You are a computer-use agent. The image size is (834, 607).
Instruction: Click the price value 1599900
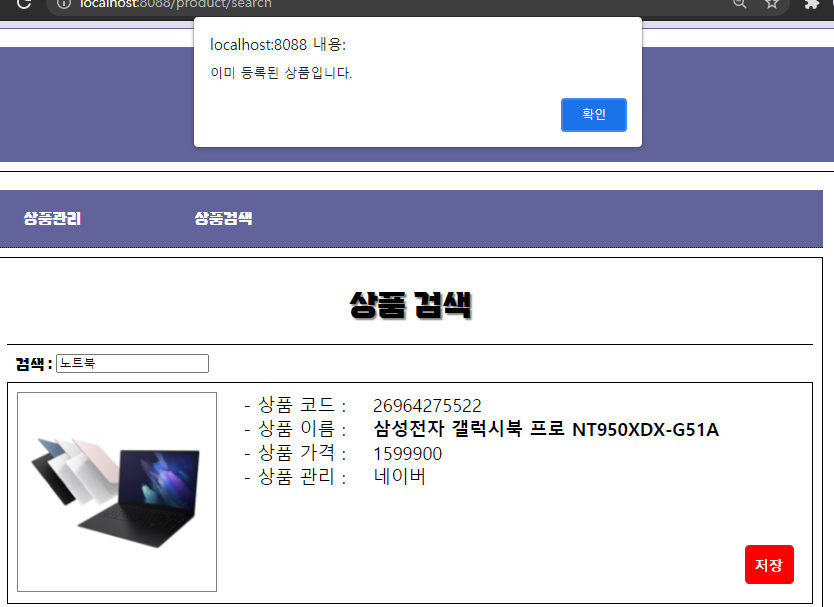pos(407,454)
